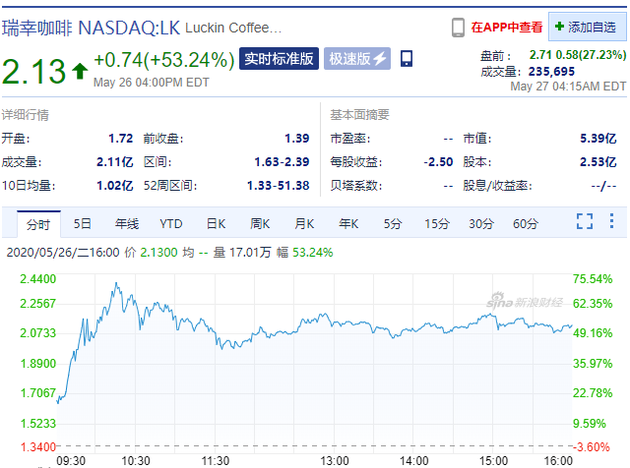Click the 市盈率 label
This screenshot has width=630, height=468.
coord(350,139)
